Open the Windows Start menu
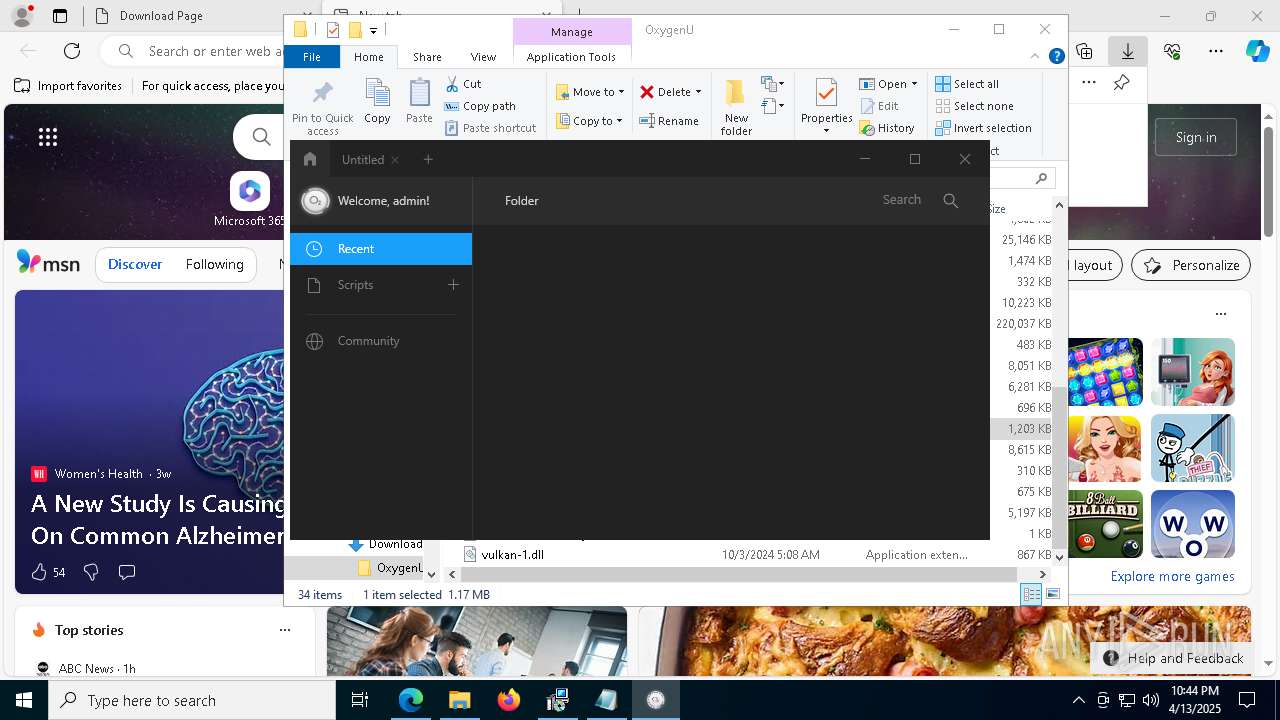The image size is (1280, 720). pos(24,700)
